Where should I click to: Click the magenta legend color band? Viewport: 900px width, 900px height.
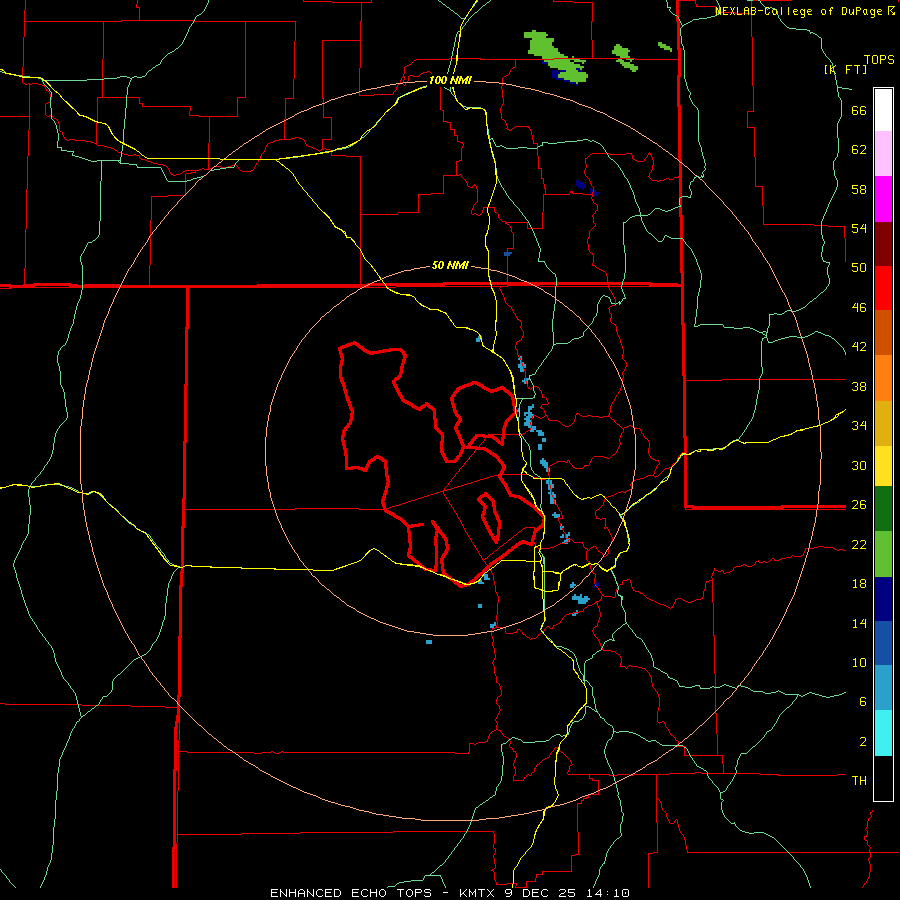click(883, 199)
